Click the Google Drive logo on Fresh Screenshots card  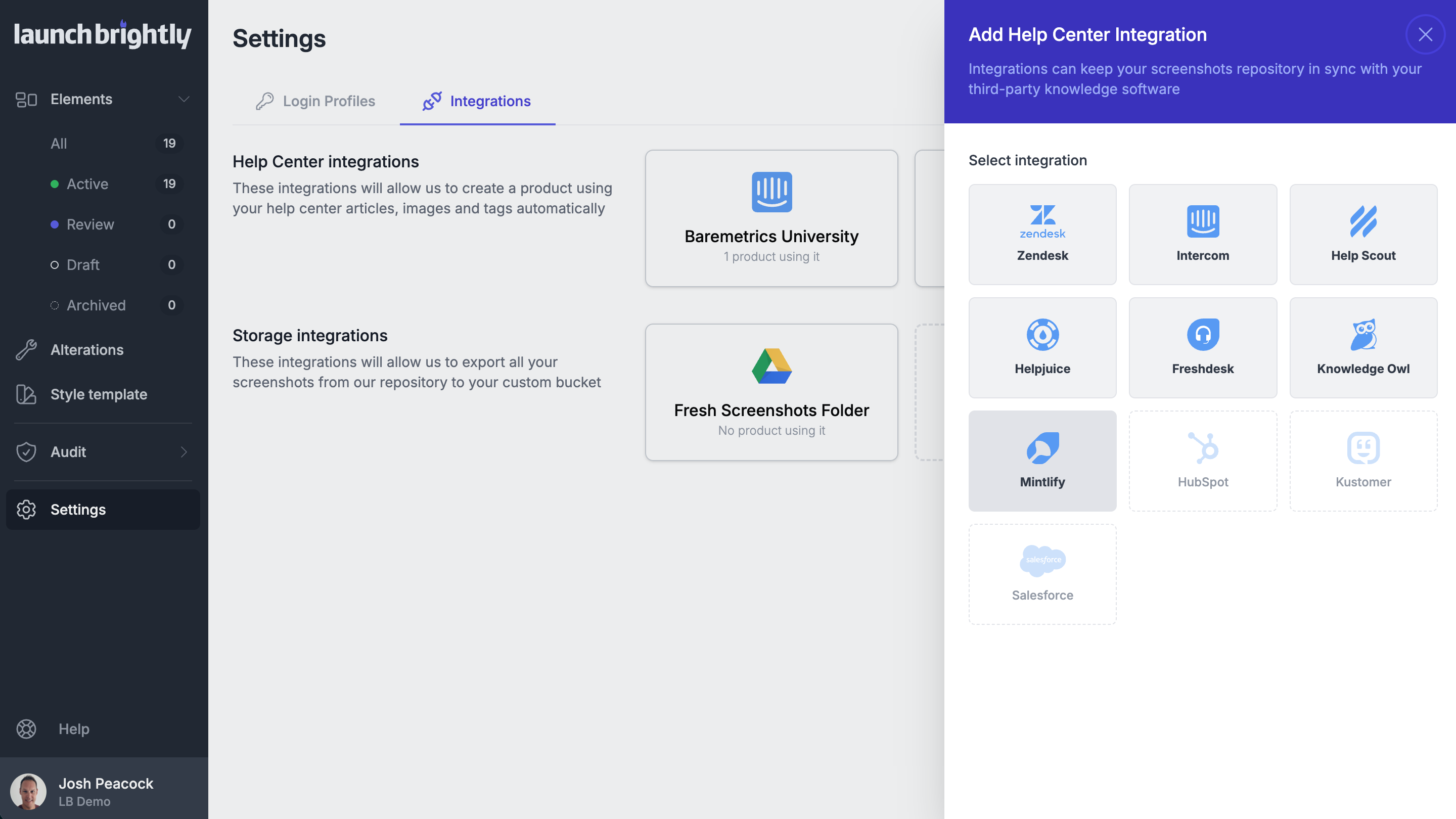tap(771, 366)
